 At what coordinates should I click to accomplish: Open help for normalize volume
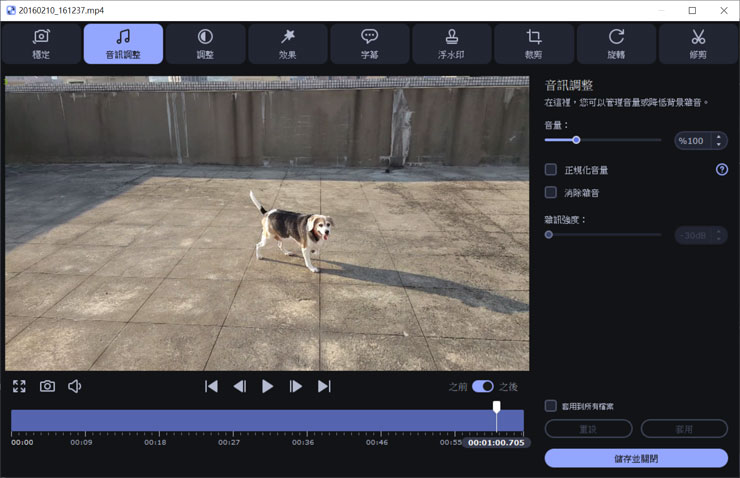[722, 169]
